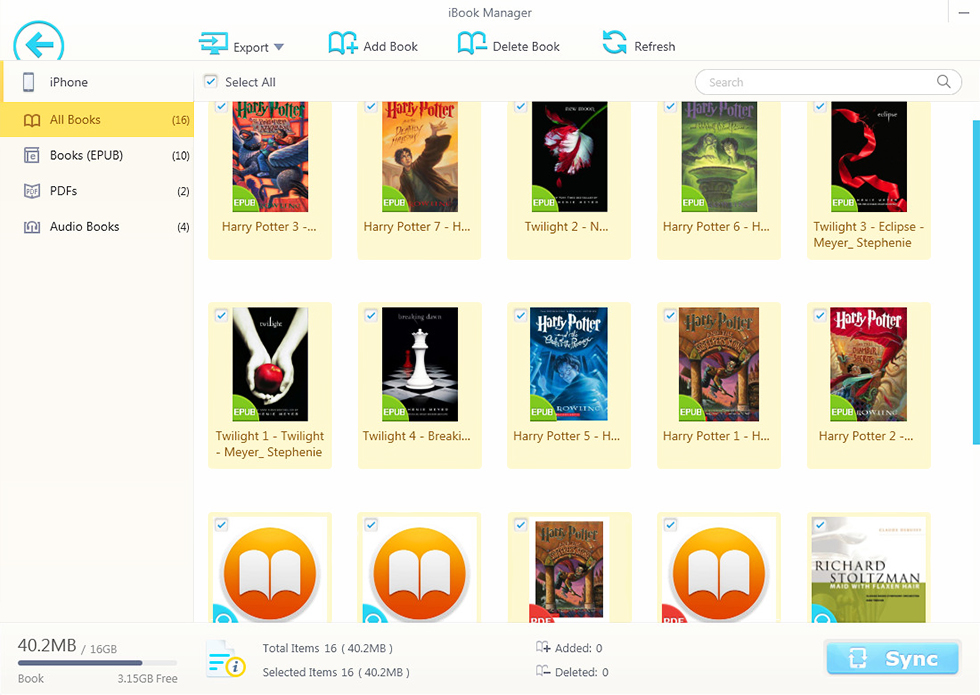The height and width of the screenshot is (695, 980).
Task: Uncheck Harry Potter 6 checkbox
Action: point(671,106)
